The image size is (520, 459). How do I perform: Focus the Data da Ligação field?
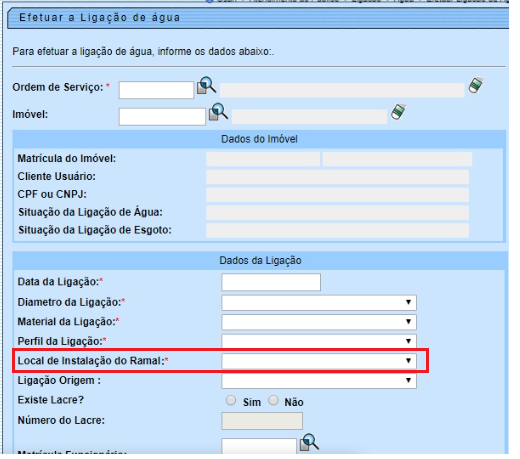coord(271,282)
